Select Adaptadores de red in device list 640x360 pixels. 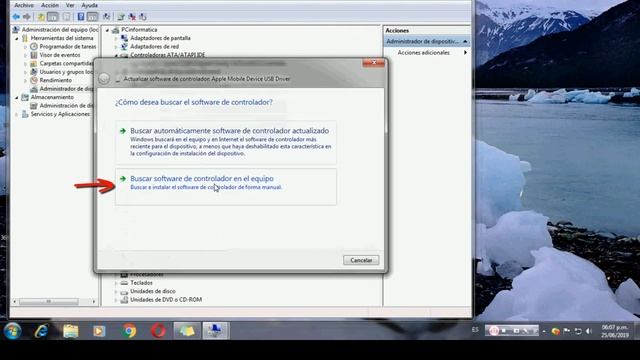click(x=154, y=47)
